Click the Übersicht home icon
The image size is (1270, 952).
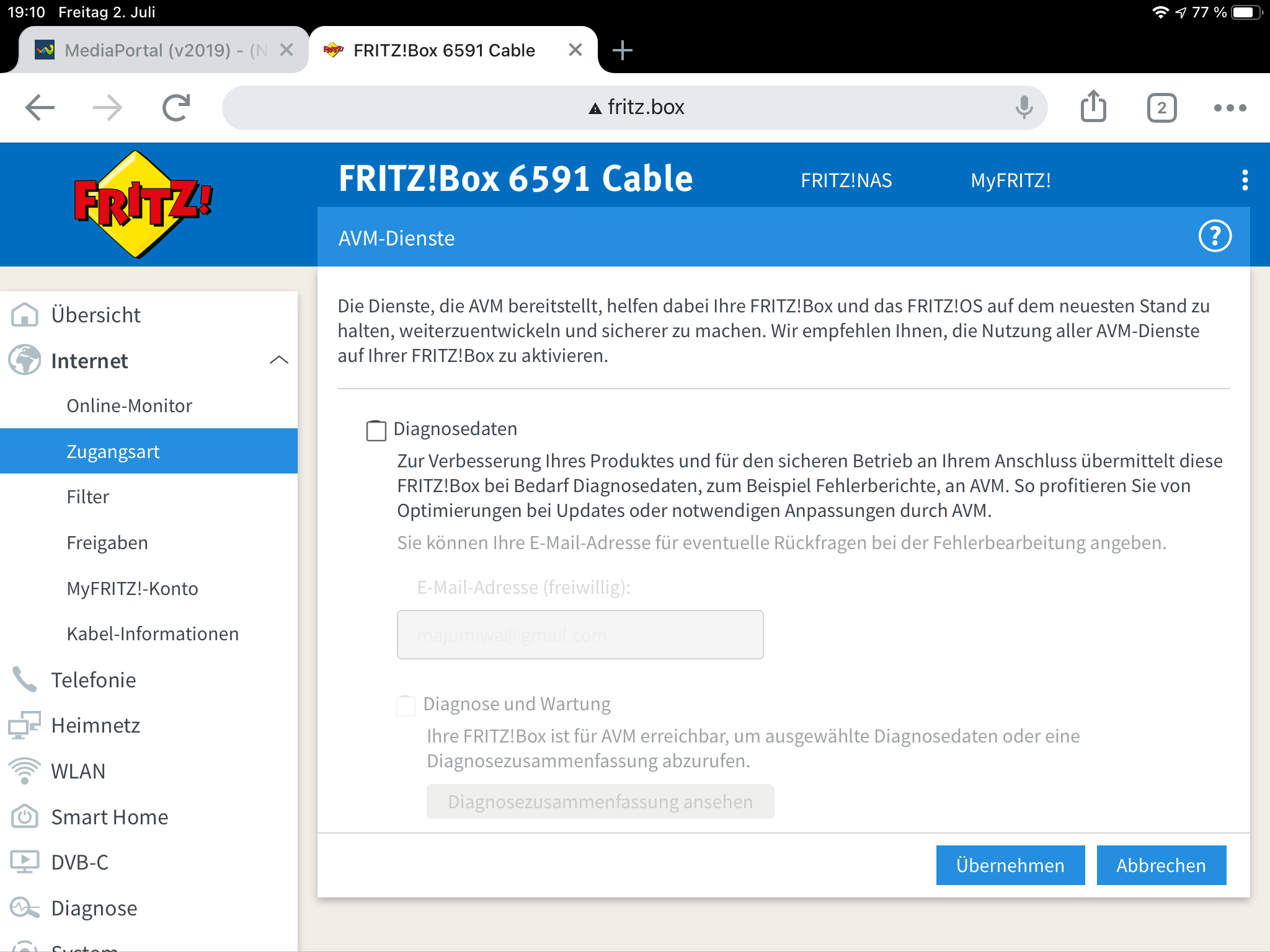click(x=25, y=315)
